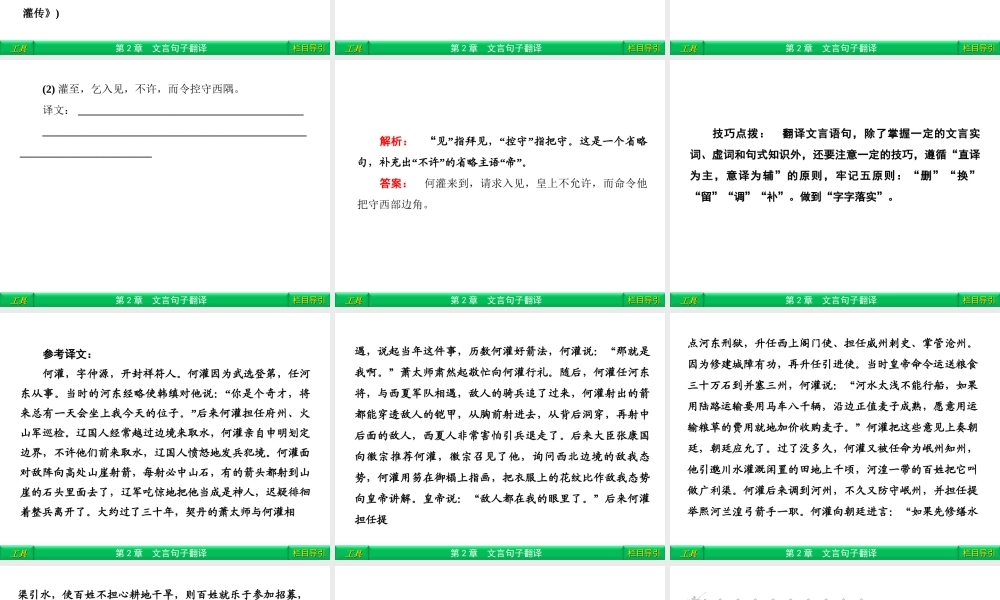Click the 工具 button on the 参考译文 slide
Screen dimensions: 1000x600
coord(18,553)
